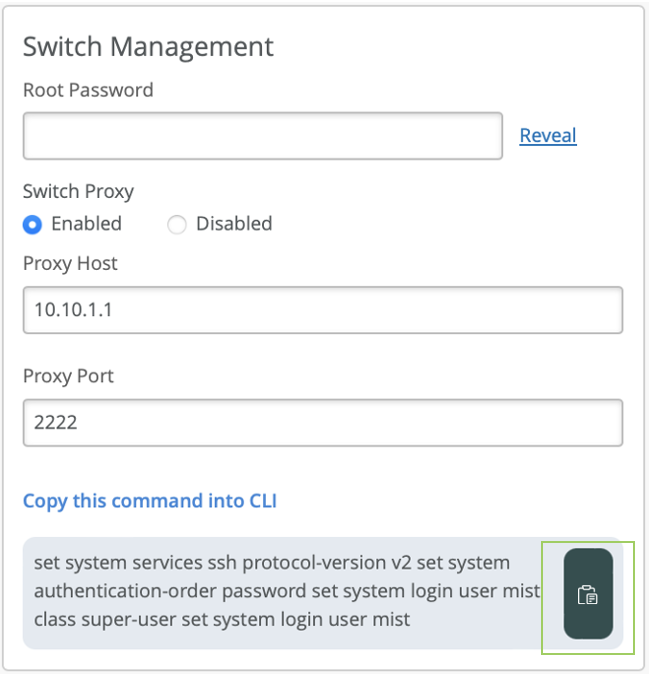This screenshot has height=674, width=652.
Task: Copy the CLI command using clipboard icon
Action: point(588,594)
